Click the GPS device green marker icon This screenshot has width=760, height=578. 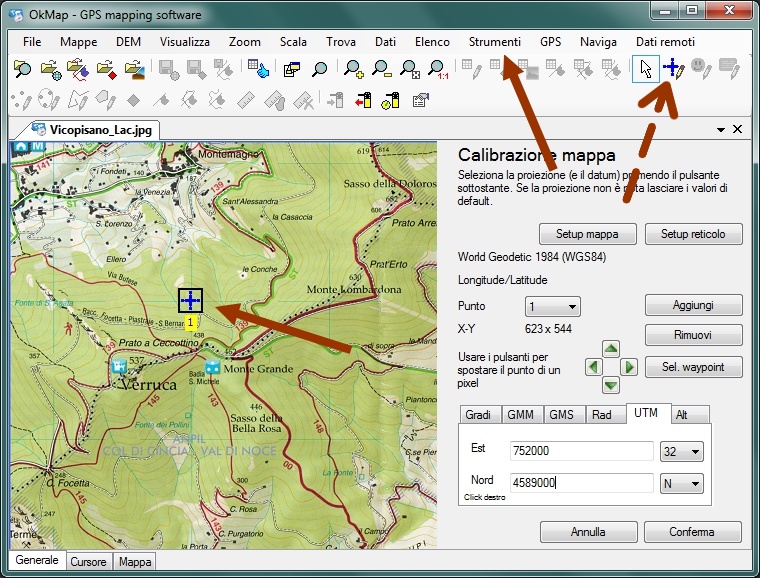[x=390, y=100]
